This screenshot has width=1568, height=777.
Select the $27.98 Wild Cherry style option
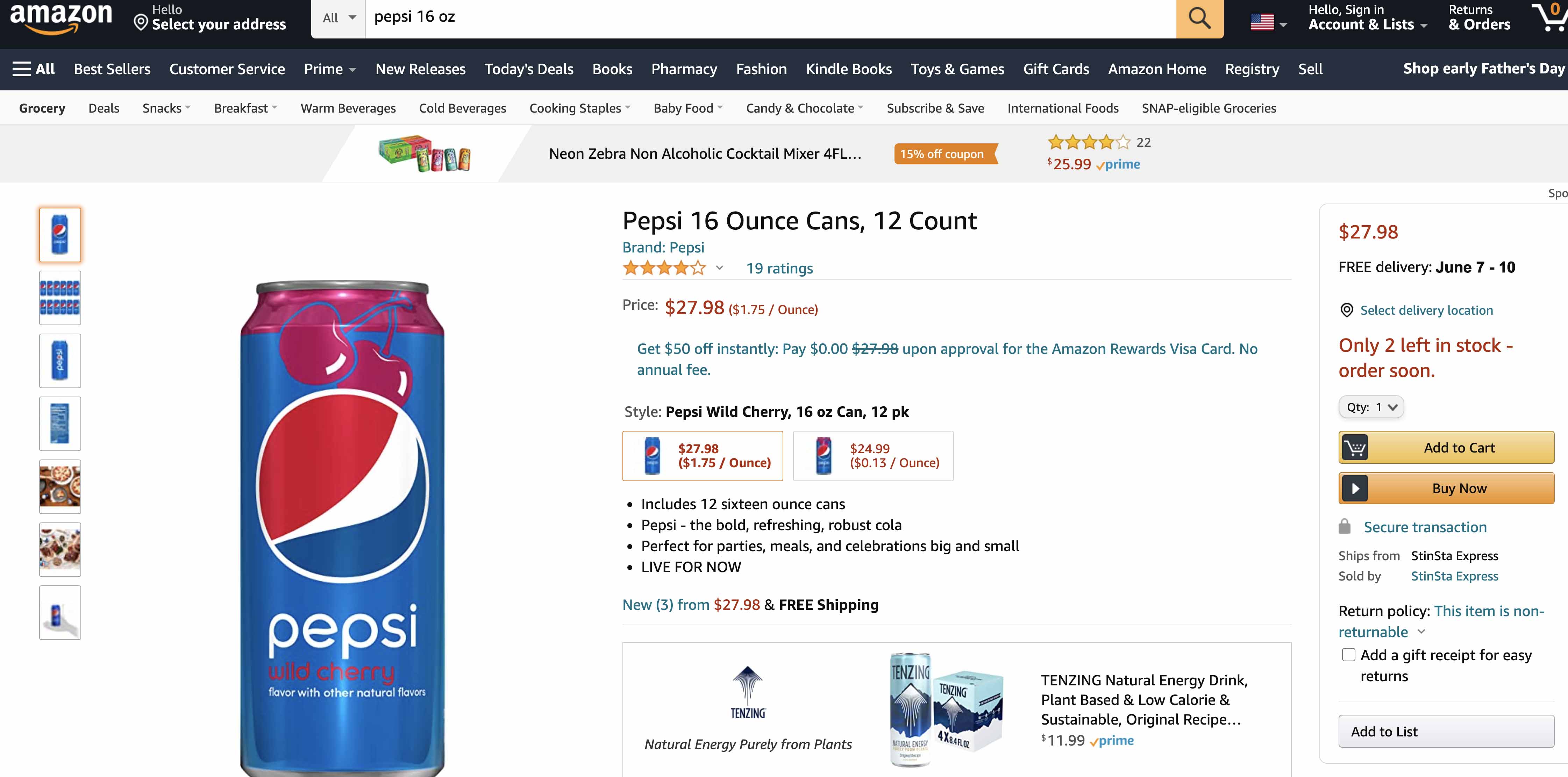703,456
